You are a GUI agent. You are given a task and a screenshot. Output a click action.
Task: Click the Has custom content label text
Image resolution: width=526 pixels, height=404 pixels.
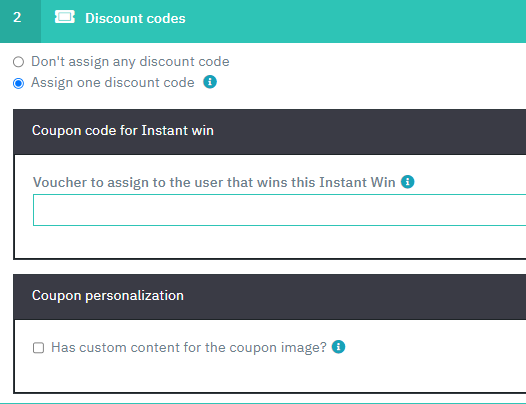pyautogui.click(x=189, y=348)
